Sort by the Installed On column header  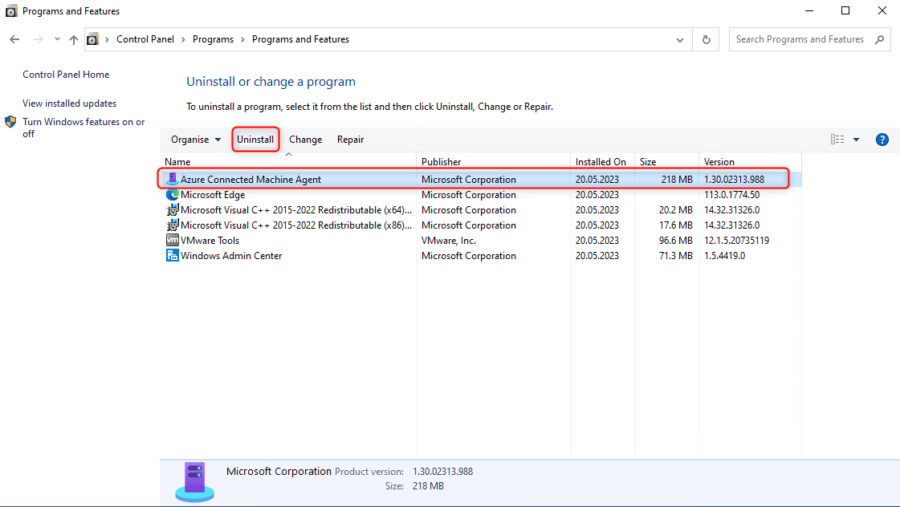click(603, 162)
